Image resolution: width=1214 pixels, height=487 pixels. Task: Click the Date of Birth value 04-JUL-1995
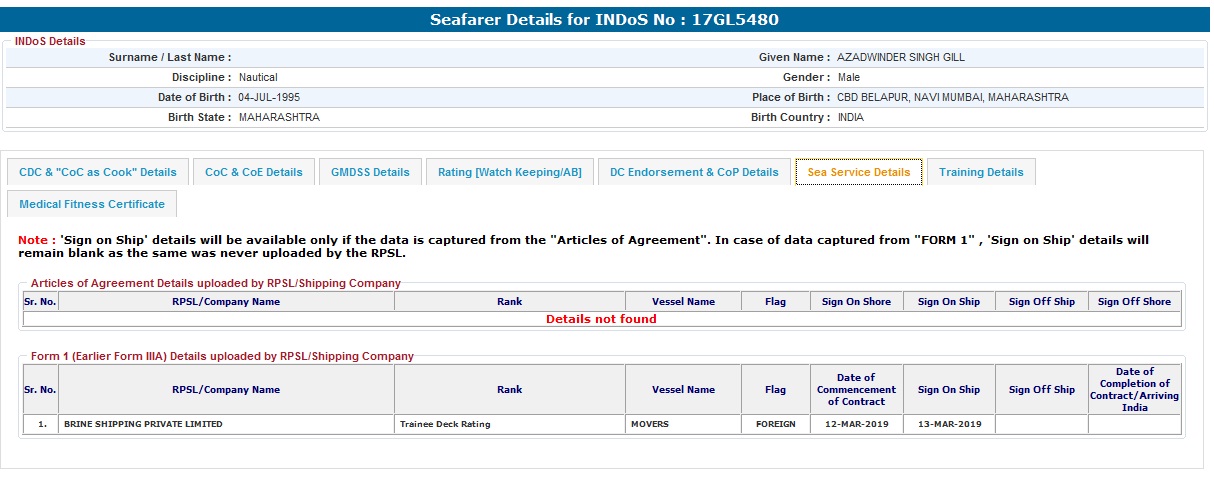coord(269,98)
